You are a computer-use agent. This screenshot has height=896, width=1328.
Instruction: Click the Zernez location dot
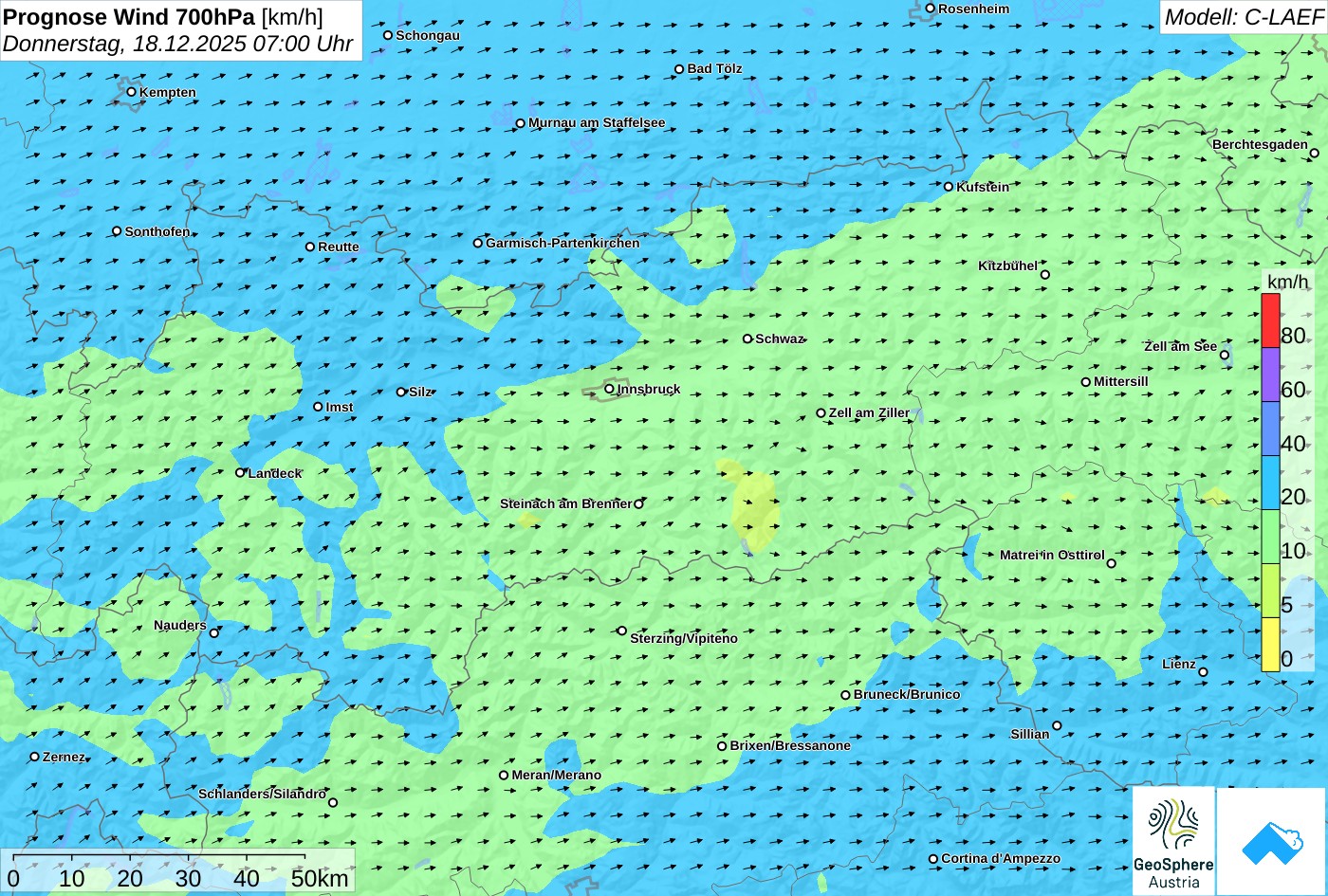click(x=35, y=757)
